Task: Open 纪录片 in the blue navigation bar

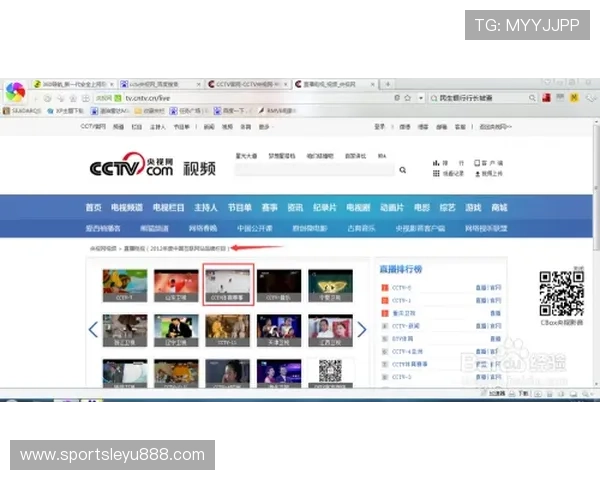Action: coord(324,207)
